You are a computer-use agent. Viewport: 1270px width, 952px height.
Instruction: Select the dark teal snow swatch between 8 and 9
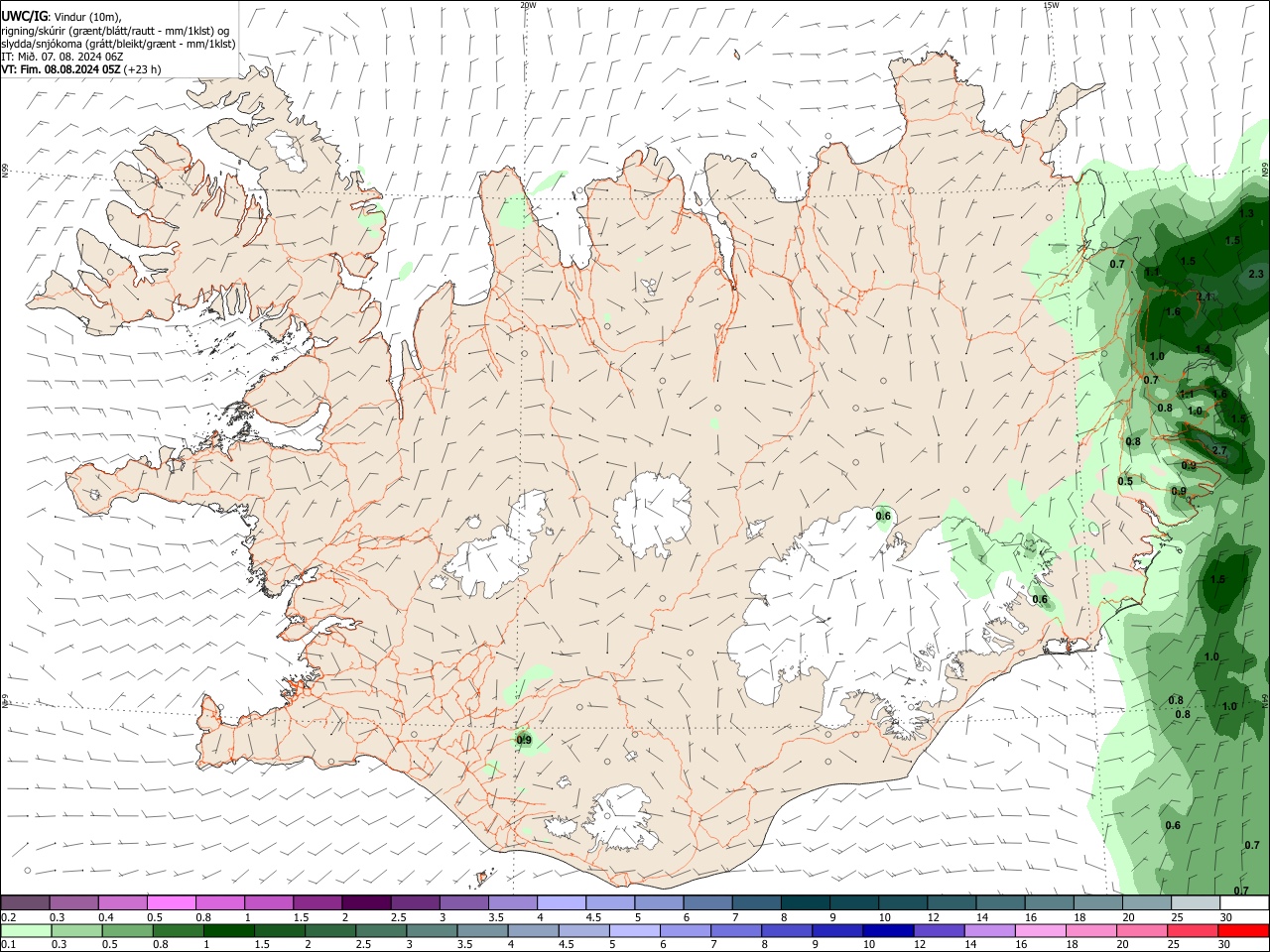point(805,902)
